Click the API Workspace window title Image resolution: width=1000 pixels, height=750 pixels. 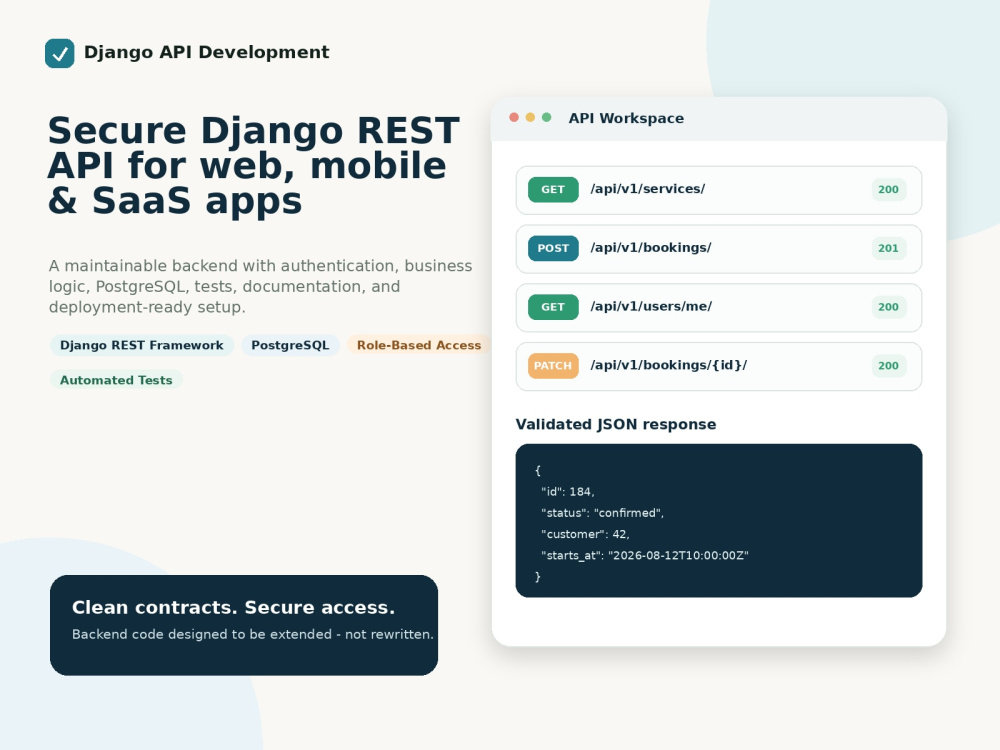point(626,118)
